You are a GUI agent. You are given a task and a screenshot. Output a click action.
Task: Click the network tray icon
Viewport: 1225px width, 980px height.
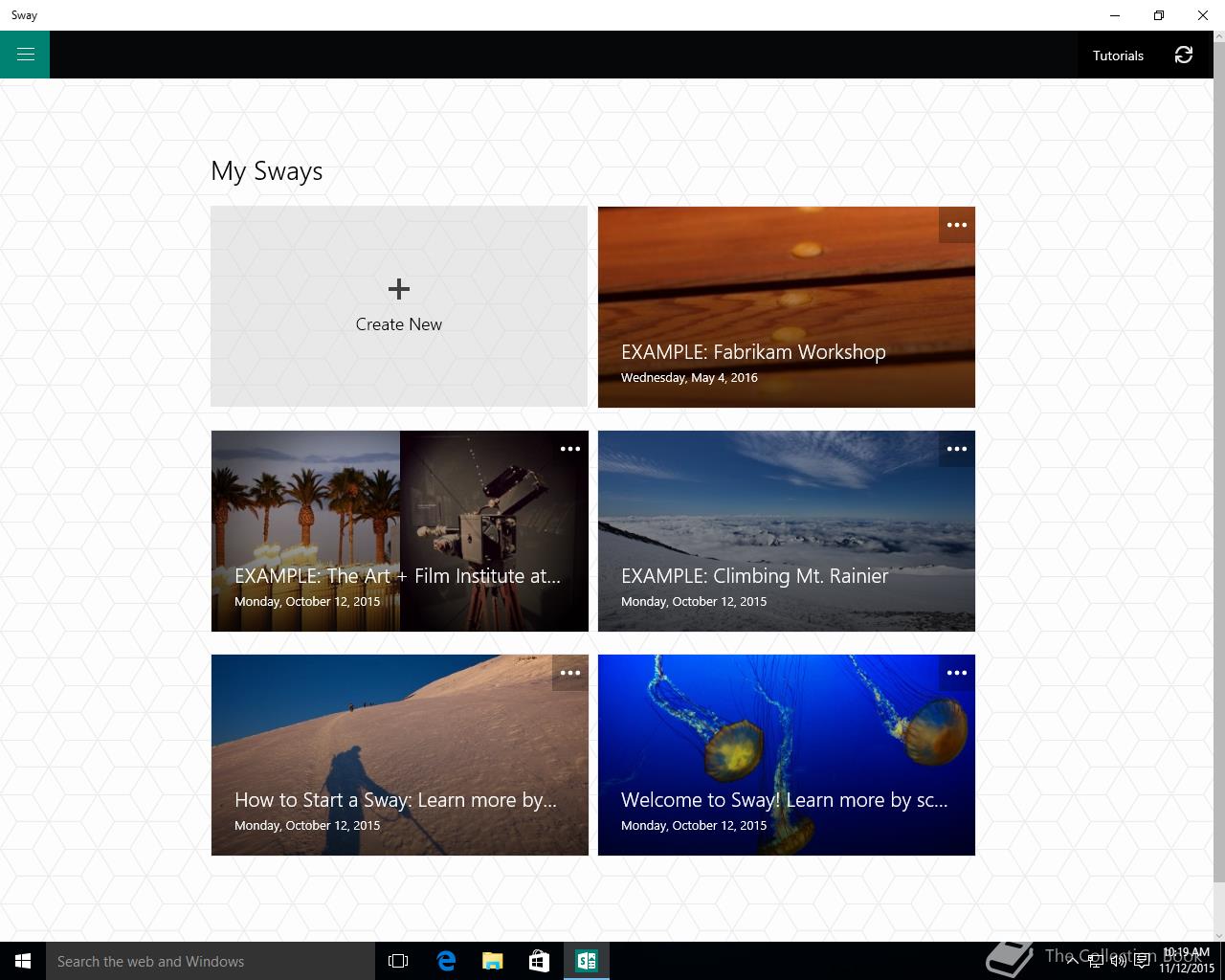tap(1095, 962)
